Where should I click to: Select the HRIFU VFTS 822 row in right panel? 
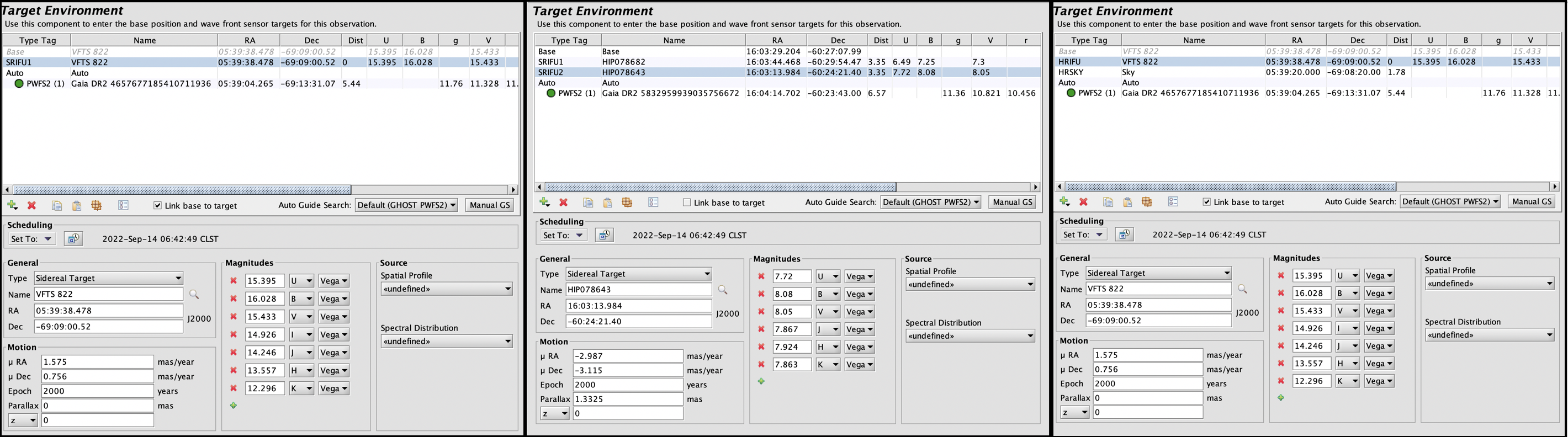click(1307, 61)
